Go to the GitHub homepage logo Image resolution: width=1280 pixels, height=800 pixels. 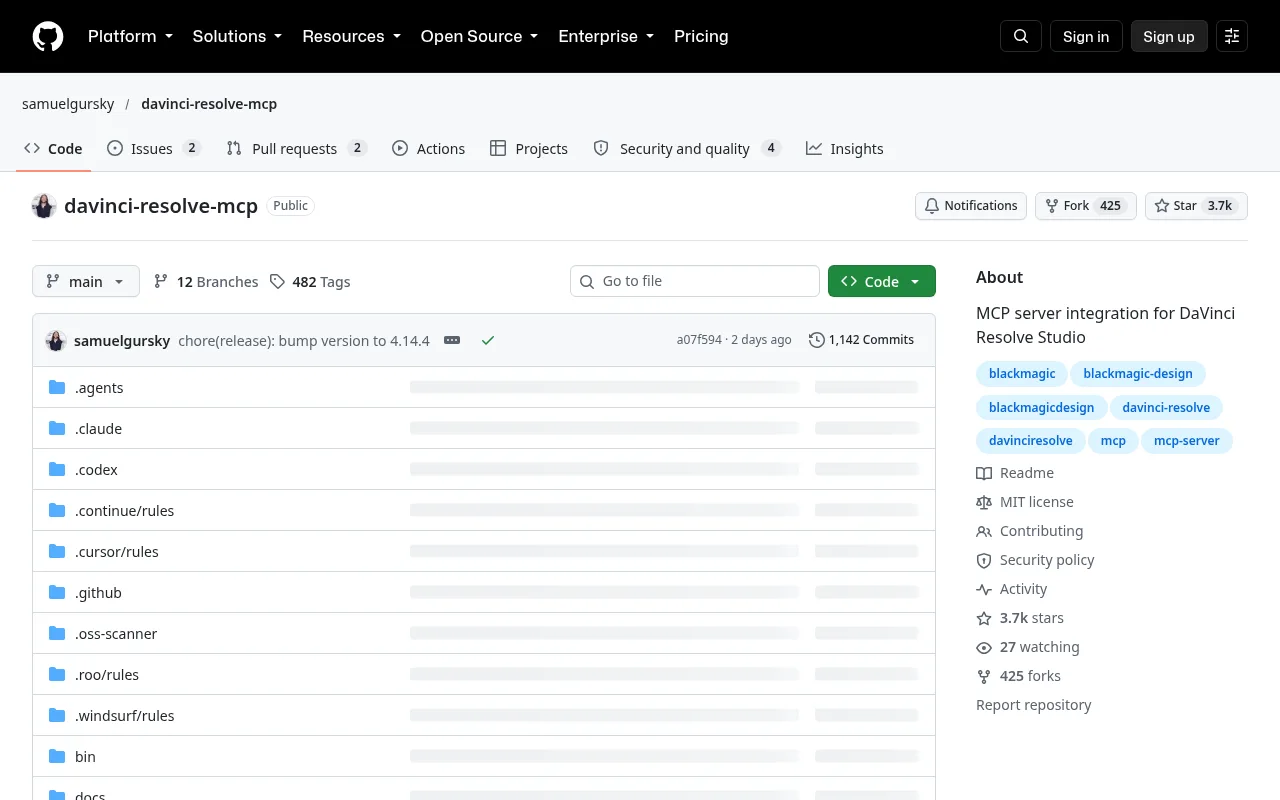click(x=48, y=36)
